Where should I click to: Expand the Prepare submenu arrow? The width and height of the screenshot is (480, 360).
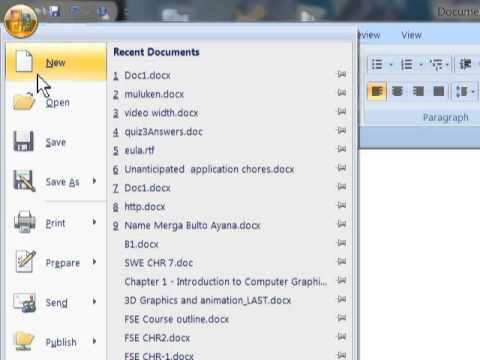point(94,262)
